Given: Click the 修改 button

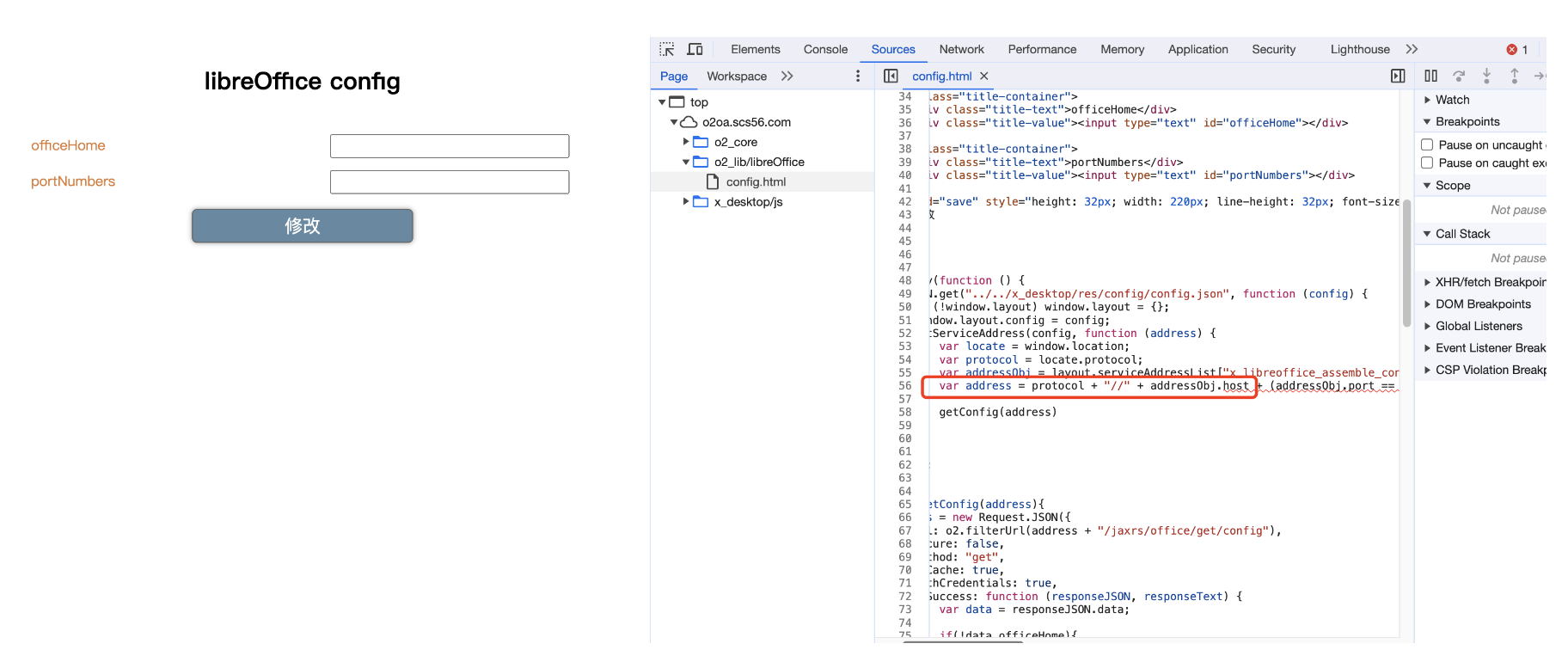Looking at the screenshot, I should click(x=302, y=225).
